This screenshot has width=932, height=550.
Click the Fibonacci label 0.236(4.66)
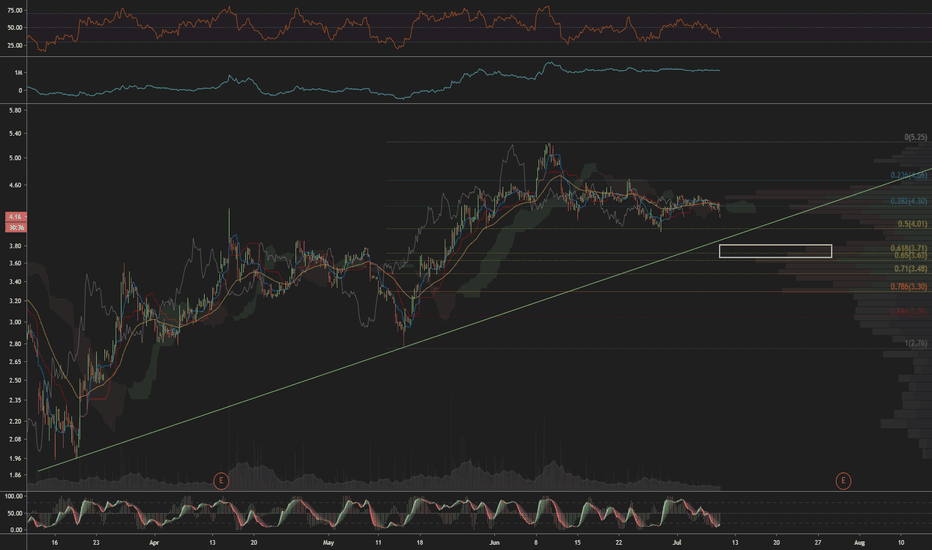[908, 175]
